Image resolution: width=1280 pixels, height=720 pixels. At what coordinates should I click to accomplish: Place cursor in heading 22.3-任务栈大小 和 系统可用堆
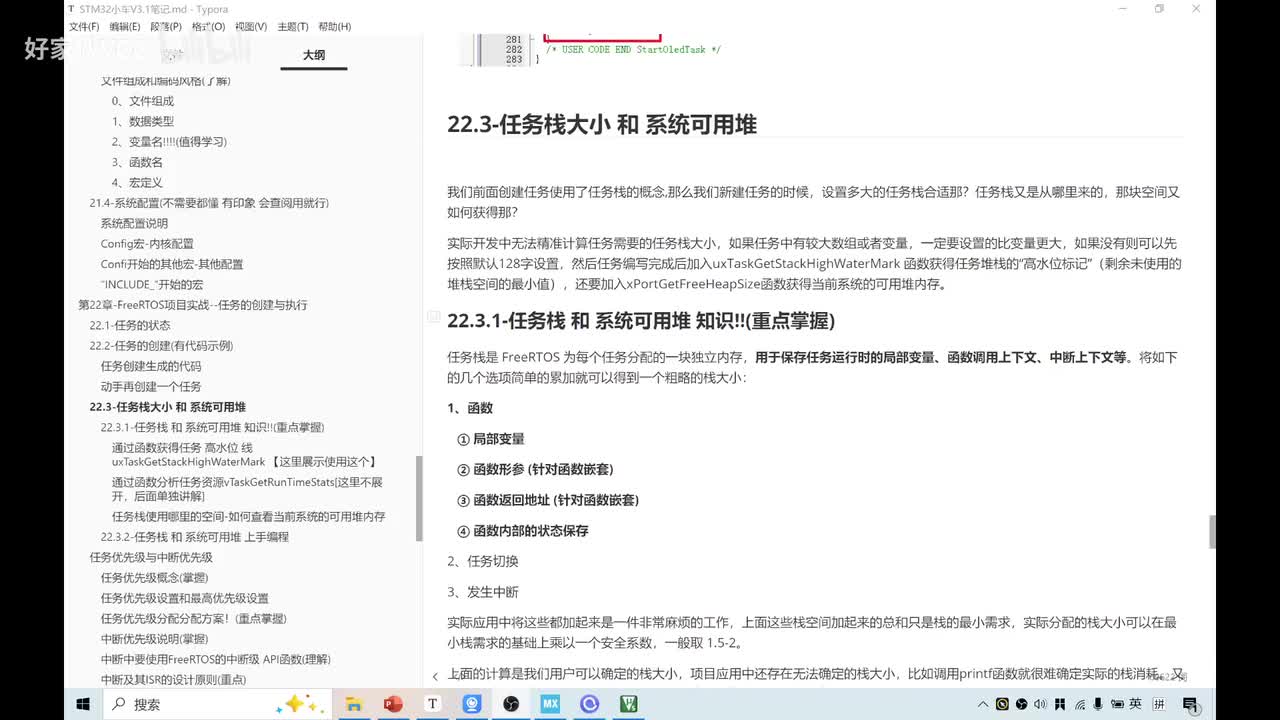point(602,124)
